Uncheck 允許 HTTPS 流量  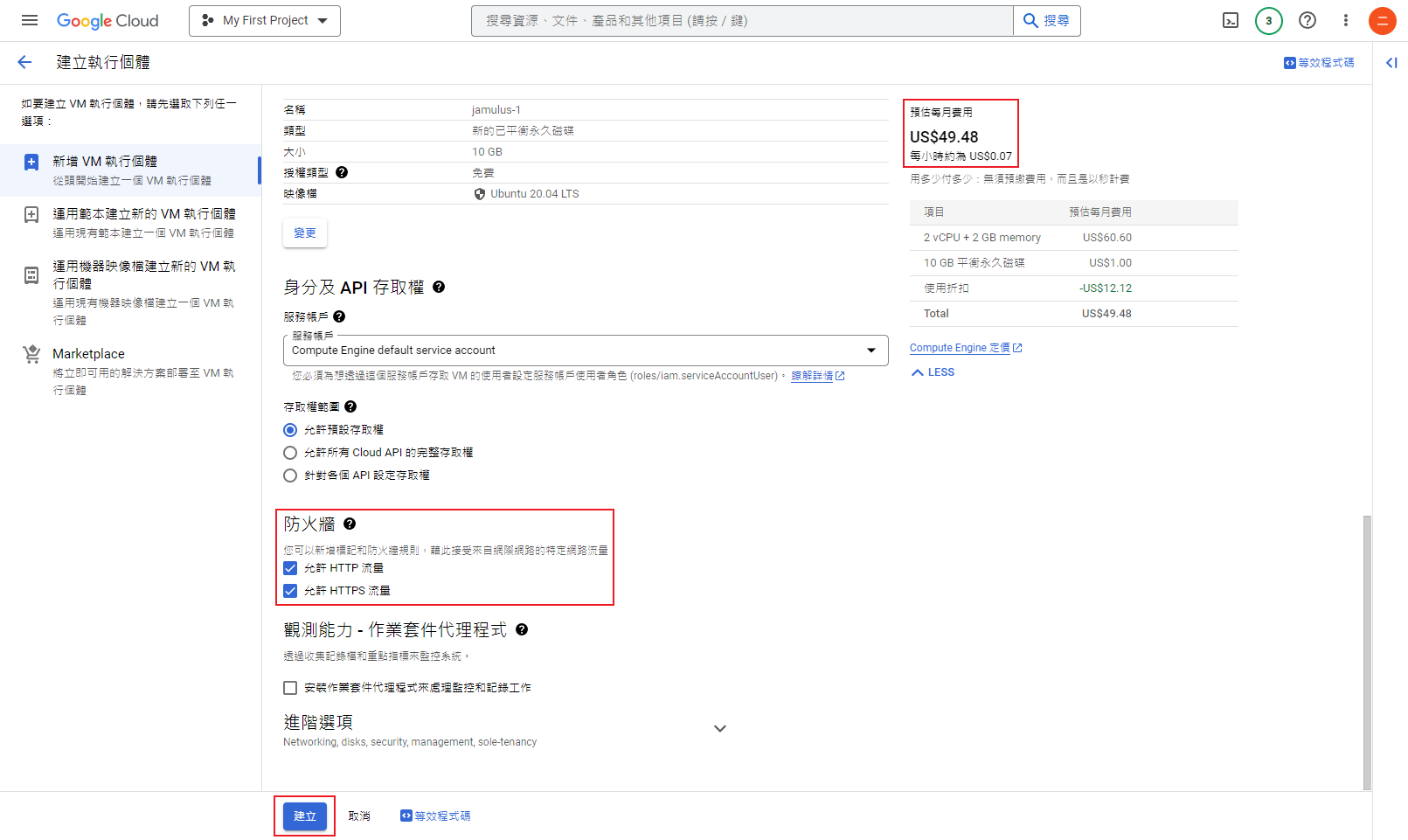point(290,591)
